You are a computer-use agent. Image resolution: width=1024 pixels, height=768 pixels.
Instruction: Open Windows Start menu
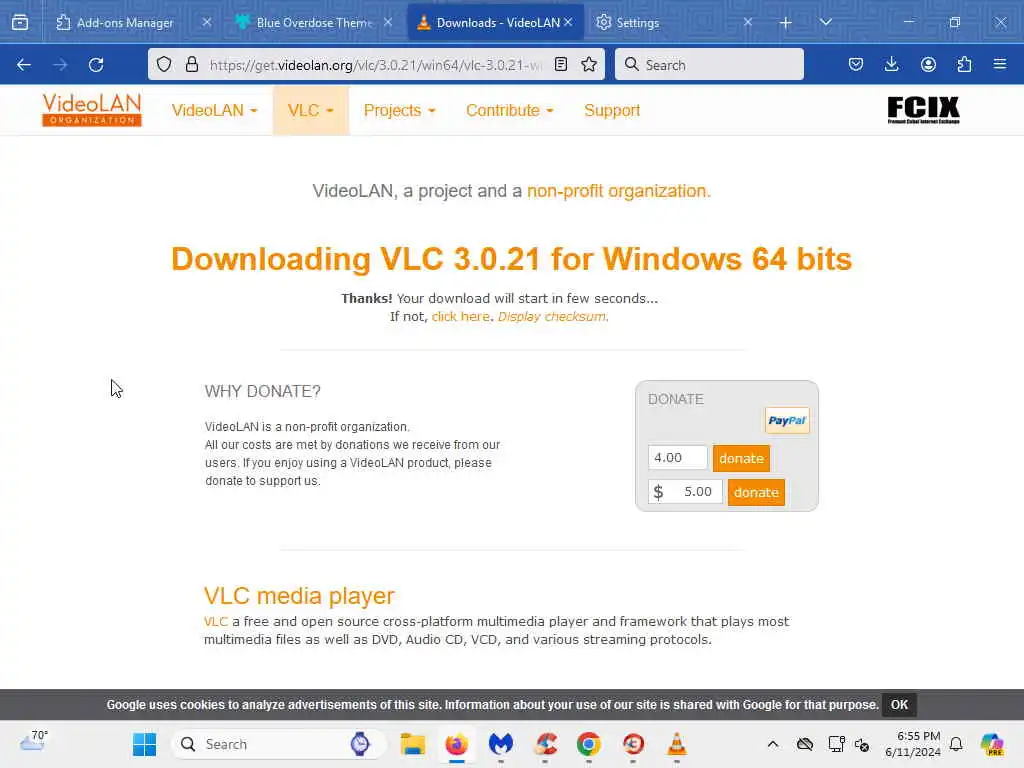[144, 744]
